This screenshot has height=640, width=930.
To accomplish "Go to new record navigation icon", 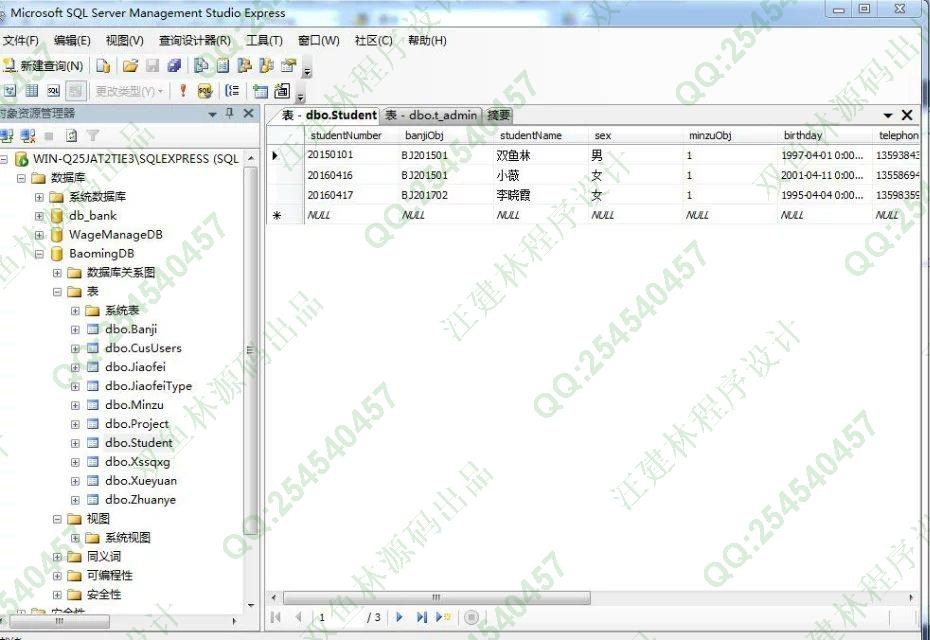I will click(x=443, y=617).
